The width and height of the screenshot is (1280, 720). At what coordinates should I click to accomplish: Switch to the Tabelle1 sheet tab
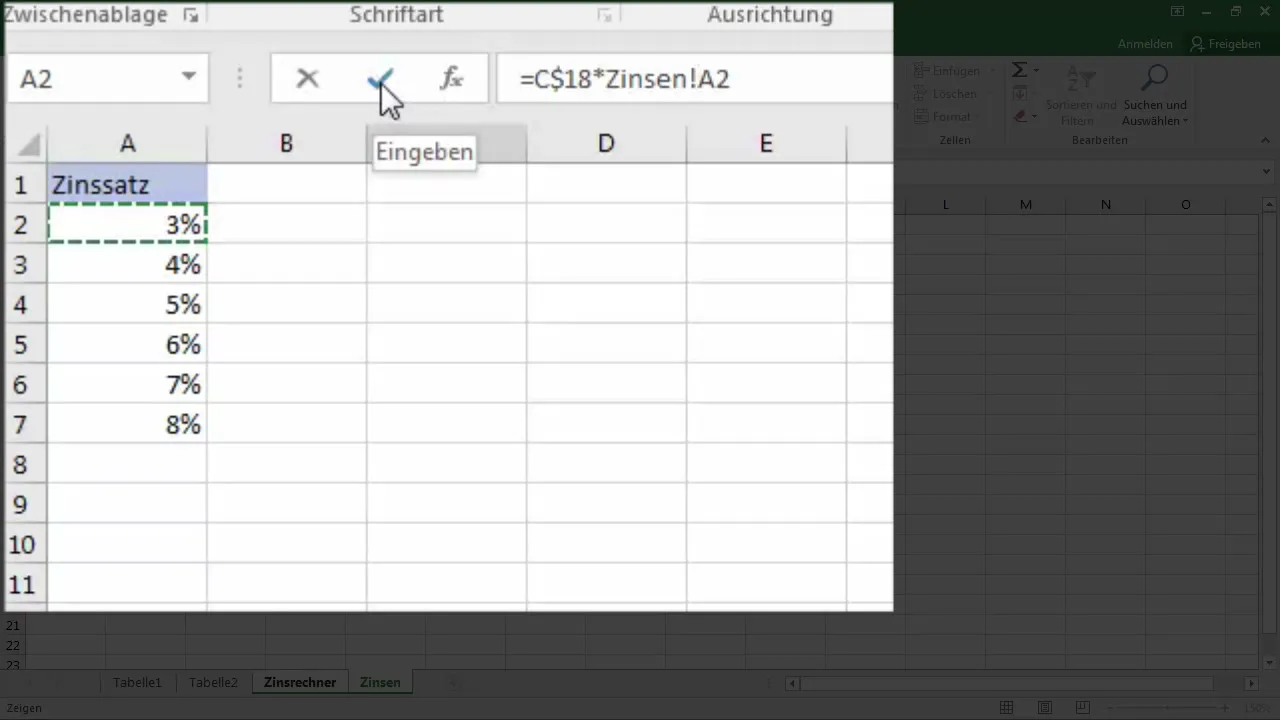[137, 682]
